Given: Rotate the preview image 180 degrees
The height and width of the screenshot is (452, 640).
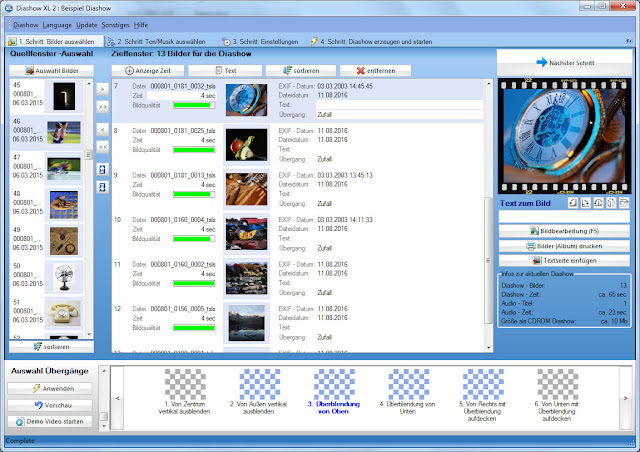Looking at the screenshot, I should (x=598, y=203).
